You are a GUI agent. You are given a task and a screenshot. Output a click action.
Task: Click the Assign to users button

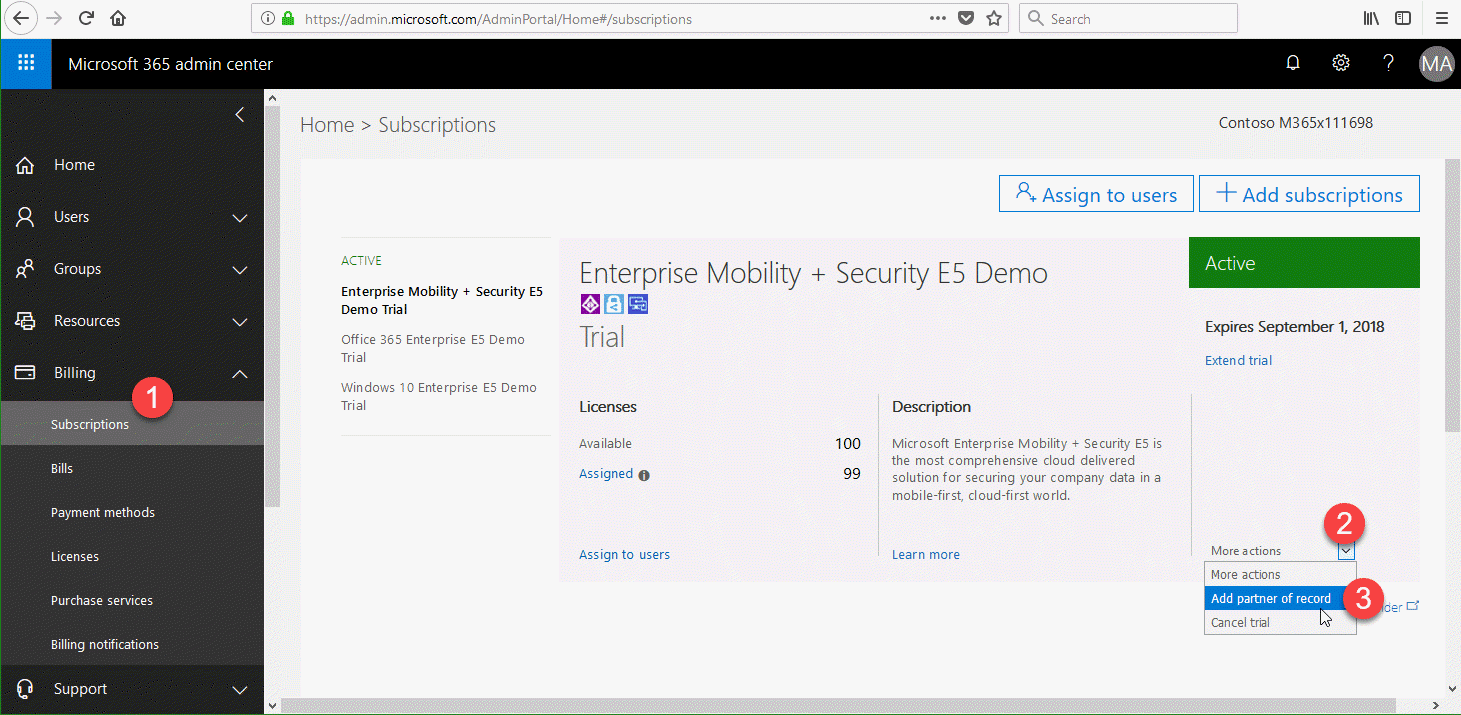pyautogui.click(x=1096, y=194)
